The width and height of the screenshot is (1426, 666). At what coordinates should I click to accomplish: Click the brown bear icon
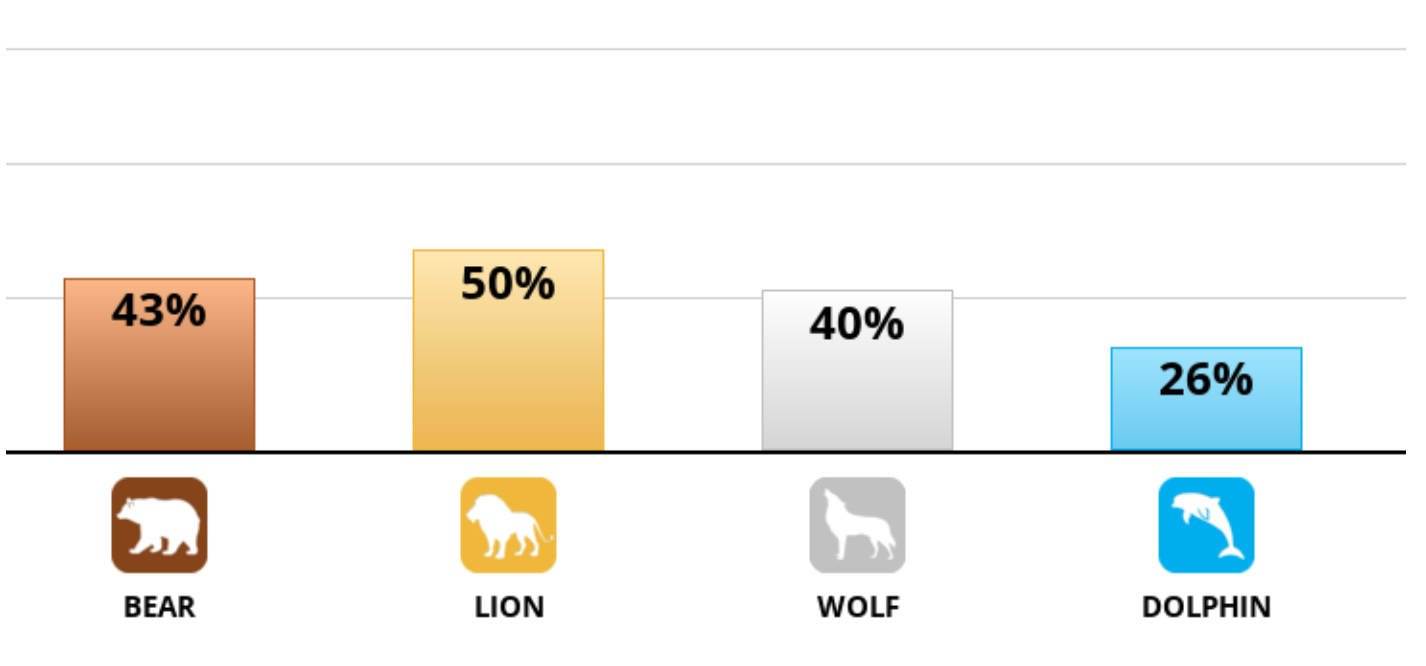[x=159, y=525]
